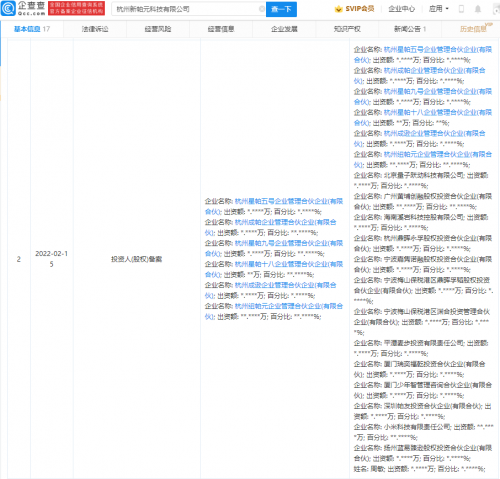Open the 经营风险 tab

tap(158, 29)
